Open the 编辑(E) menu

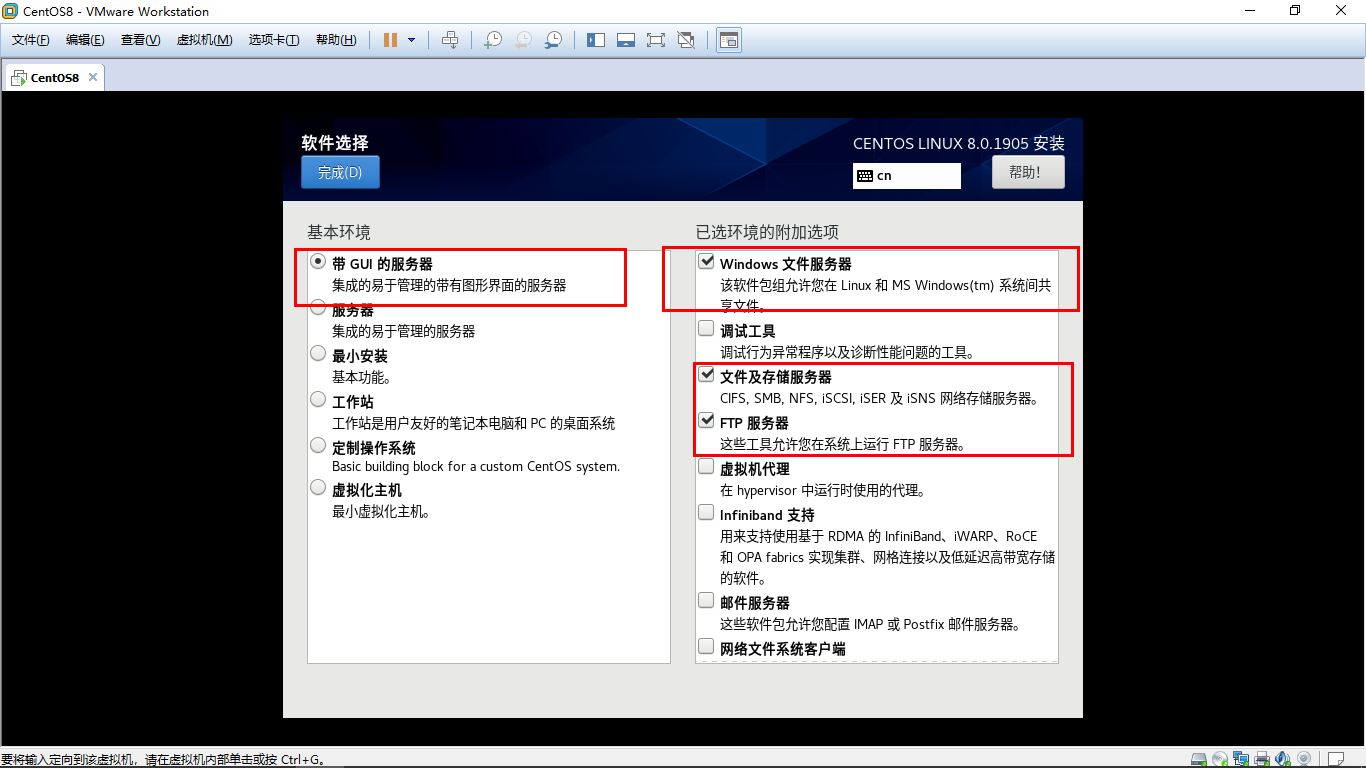click(85, 40)
